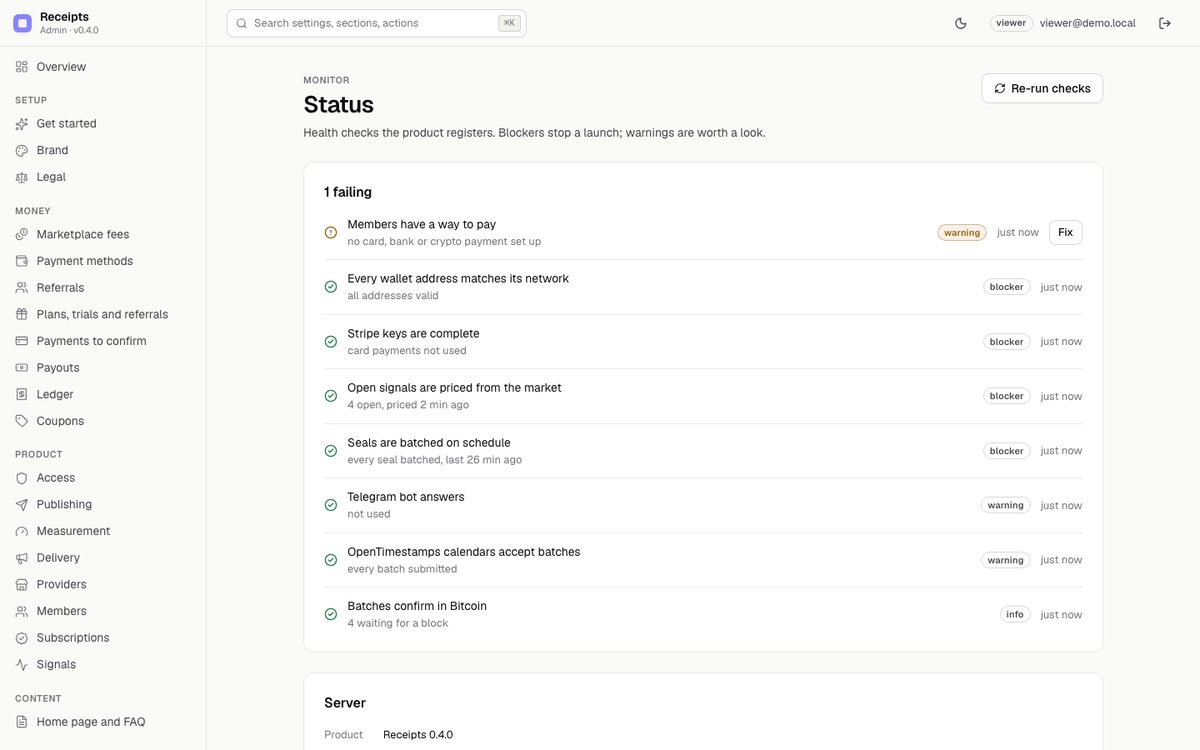Click the Plans, trials and referrals gift icon
Image resolution: width=1200 pixels, height=750 pixels.
[22, 314]
